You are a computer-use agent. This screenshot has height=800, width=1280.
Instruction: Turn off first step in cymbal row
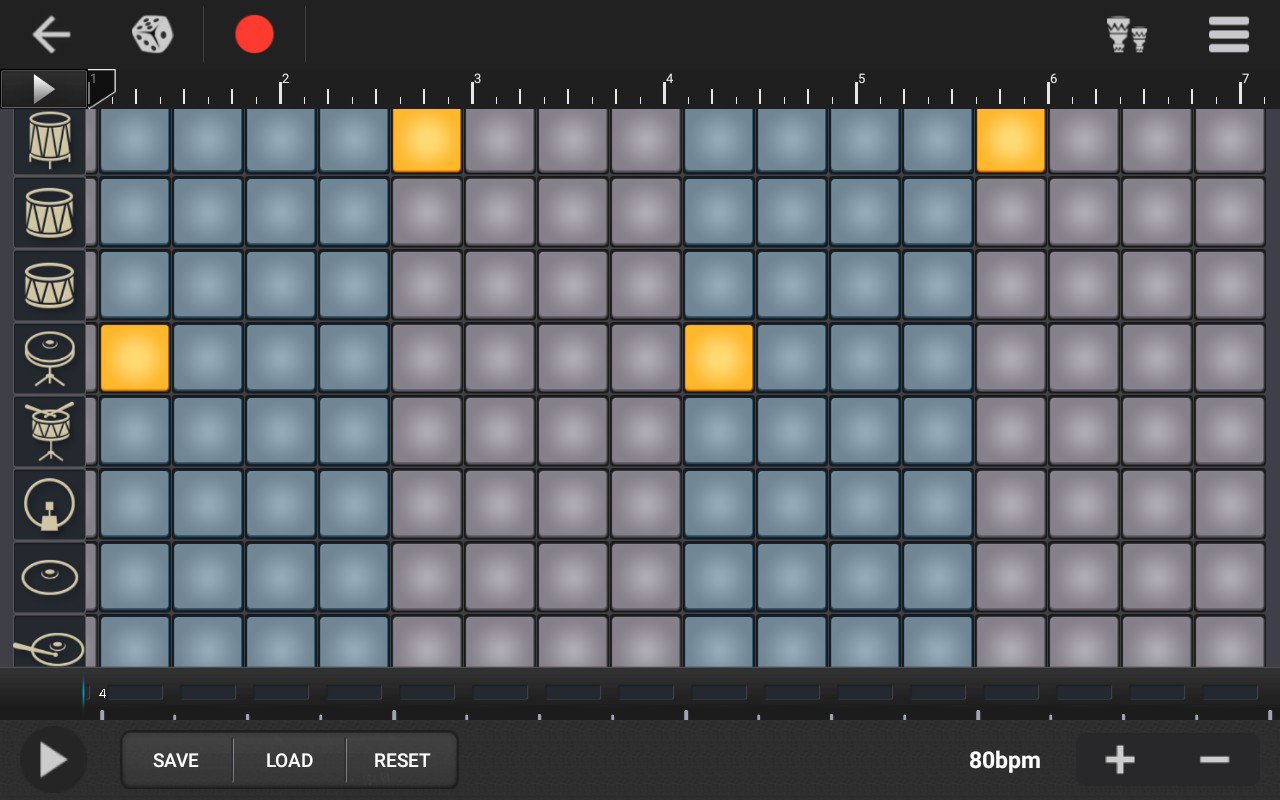click(x=135, y=358)
